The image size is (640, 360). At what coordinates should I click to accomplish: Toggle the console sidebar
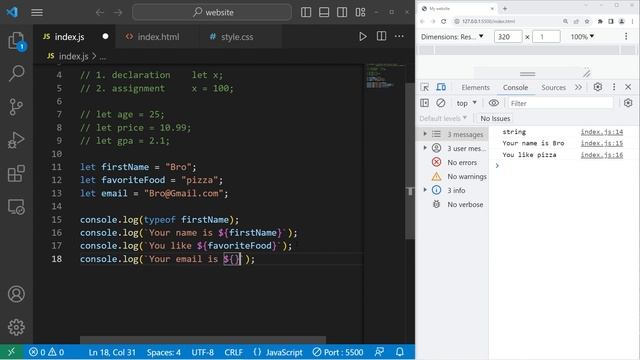[x=424, y=103]
